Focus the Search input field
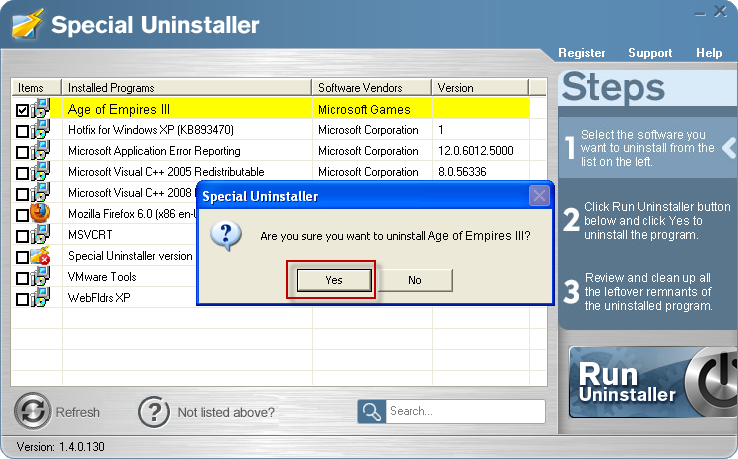Image resolution: width=738 pixels, height=459 pixels. [465, 411]
